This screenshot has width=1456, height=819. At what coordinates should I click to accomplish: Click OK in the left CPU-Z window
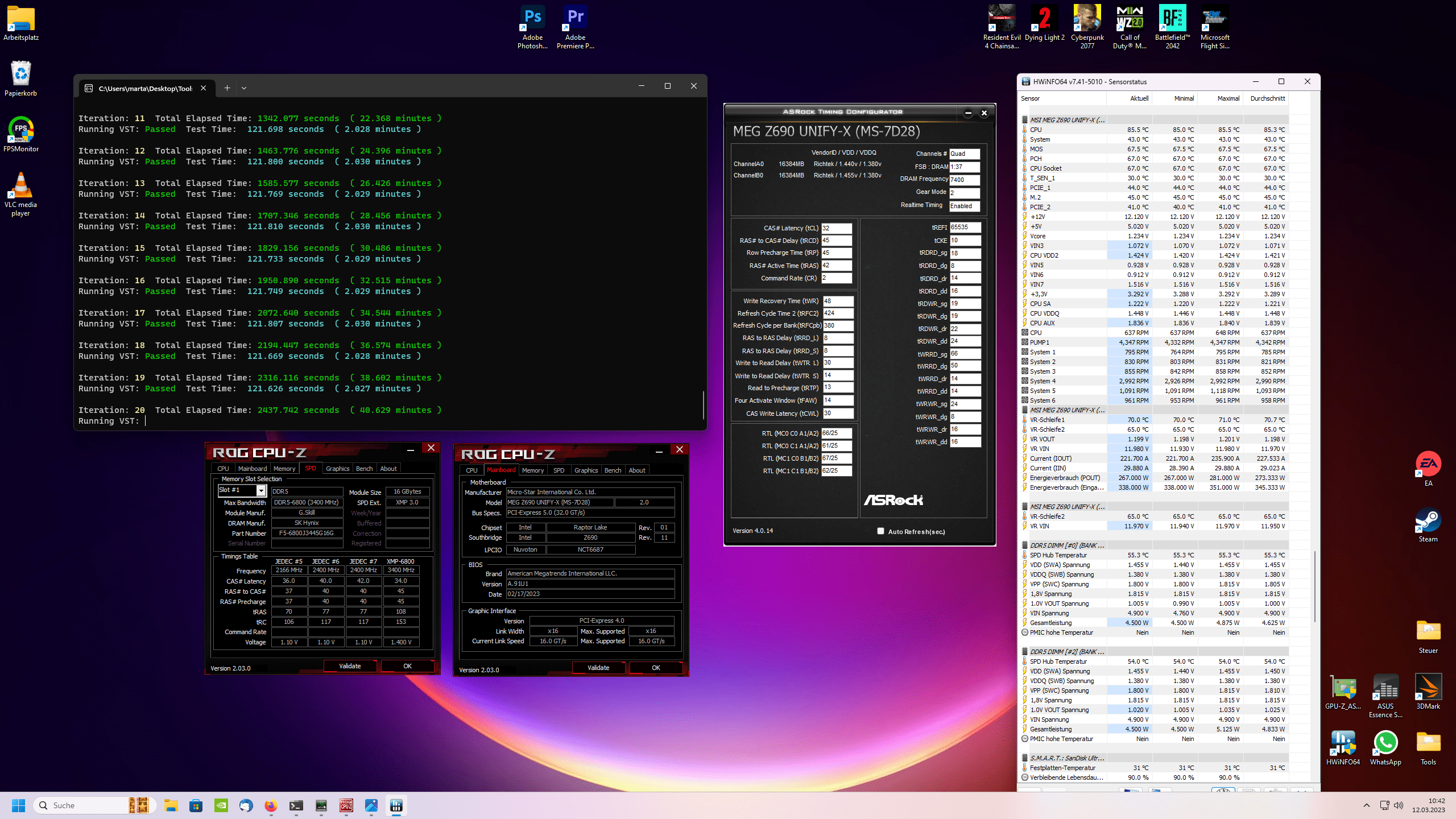pos(407,666)
